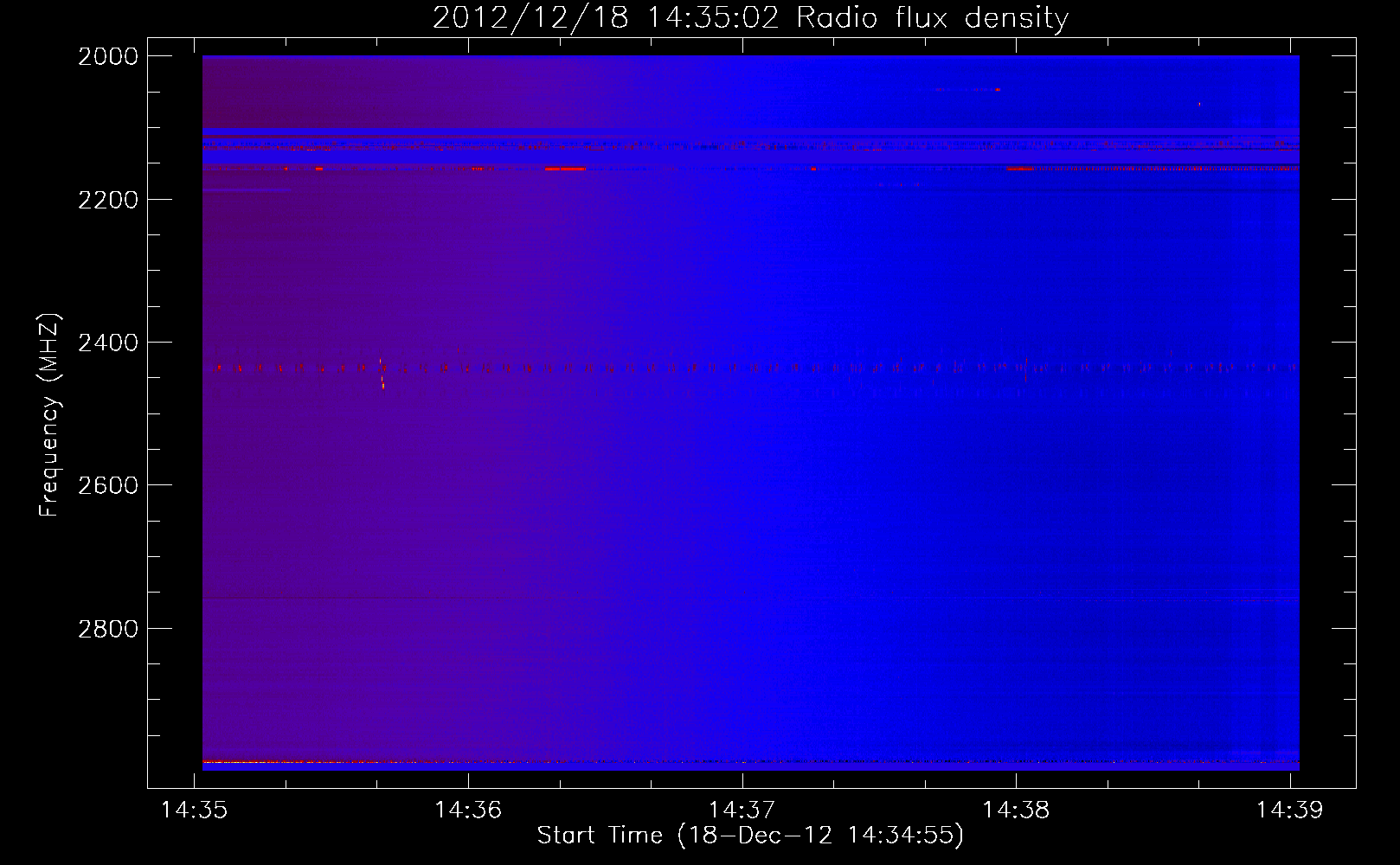
Task: Select the 2000 frequency tick label
Action: click(x=108, y=56)
